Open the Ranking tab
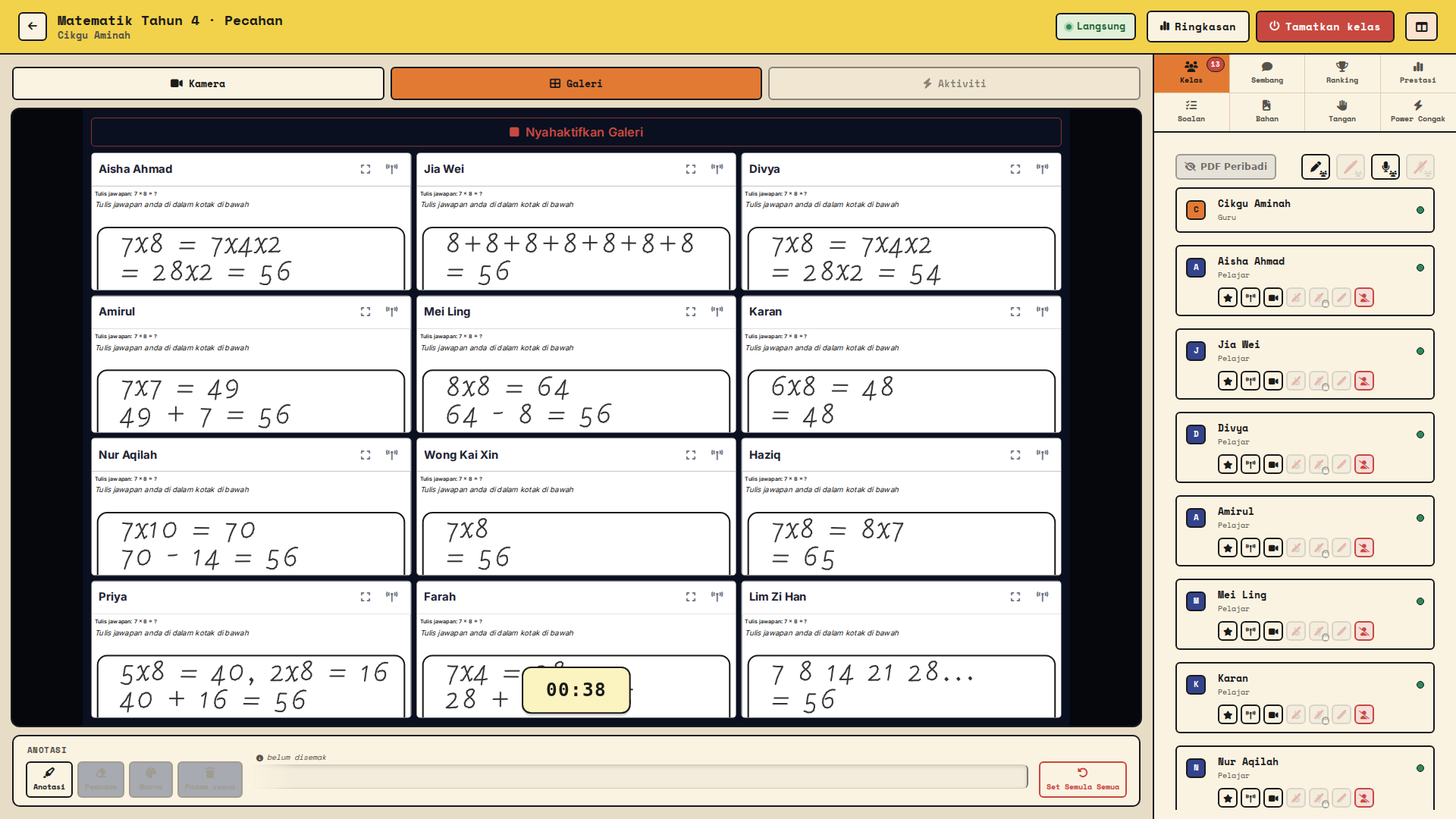The height and width of the screenshot is (819, 1456). tap(1342, 73)
